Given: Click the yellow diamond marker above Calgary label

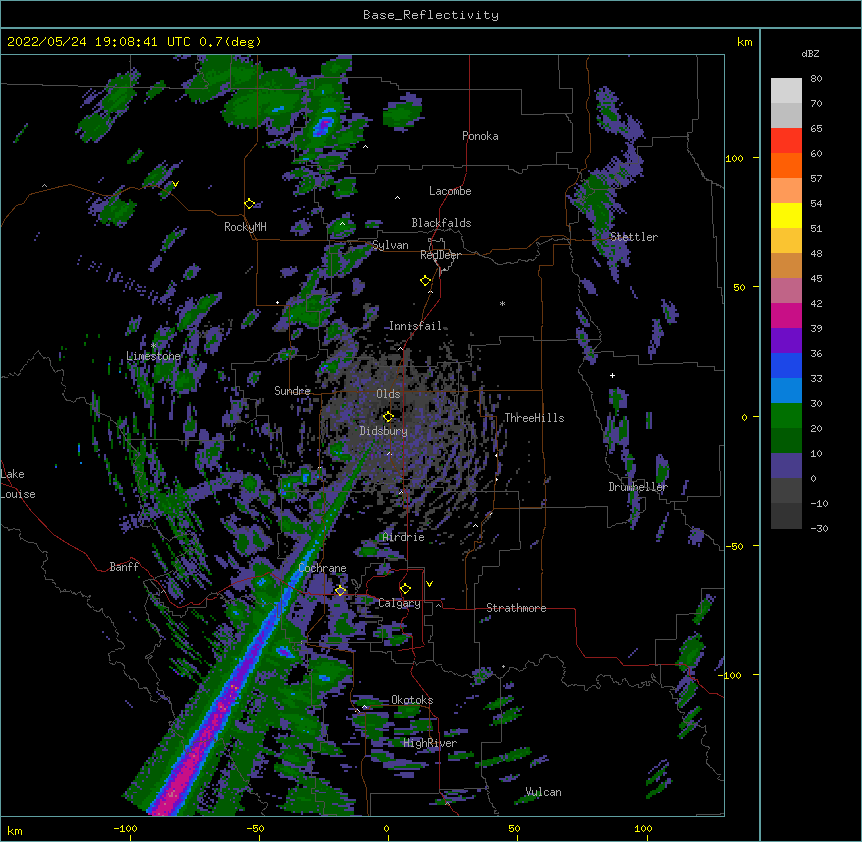Looking at the screenshot, I should [405, 589].
